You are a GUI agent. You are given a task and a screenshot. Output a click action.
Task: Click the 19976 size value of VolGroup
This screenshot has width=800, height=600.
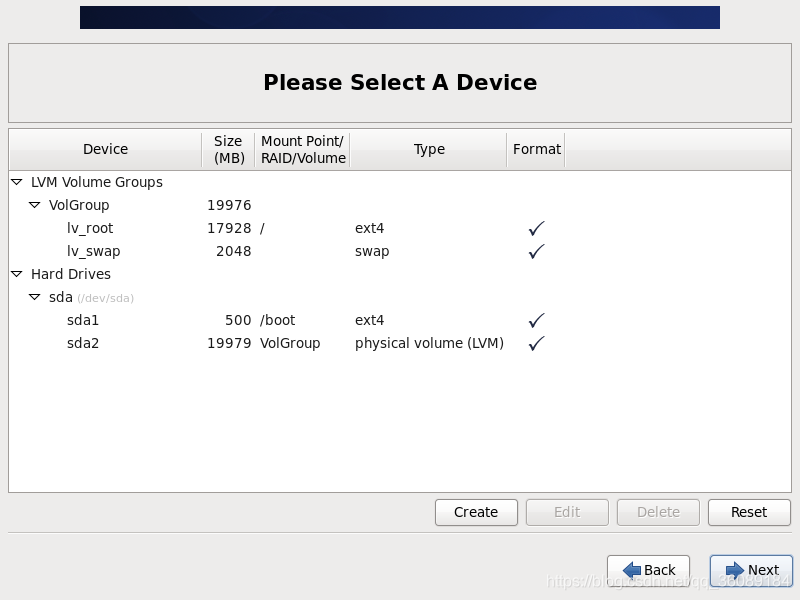[229, 205]
